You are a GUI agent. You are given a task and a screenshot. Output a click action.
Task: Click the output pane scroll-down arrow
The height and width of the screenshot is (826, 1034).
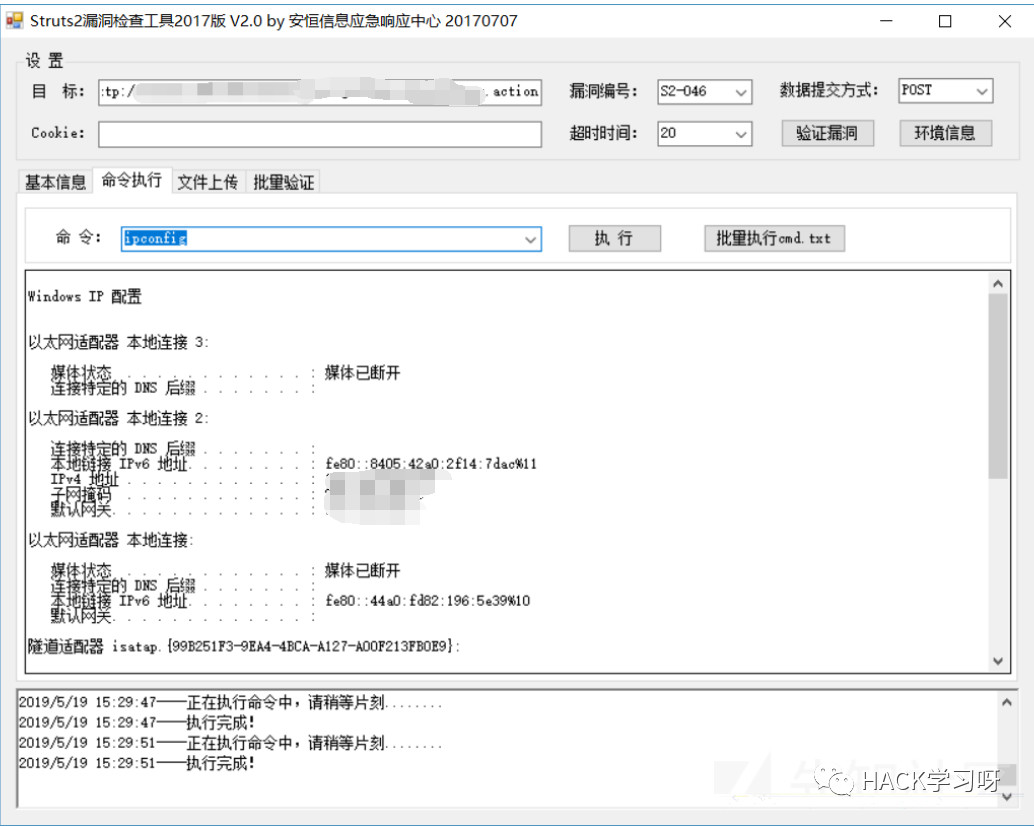(x=998, y=661)
